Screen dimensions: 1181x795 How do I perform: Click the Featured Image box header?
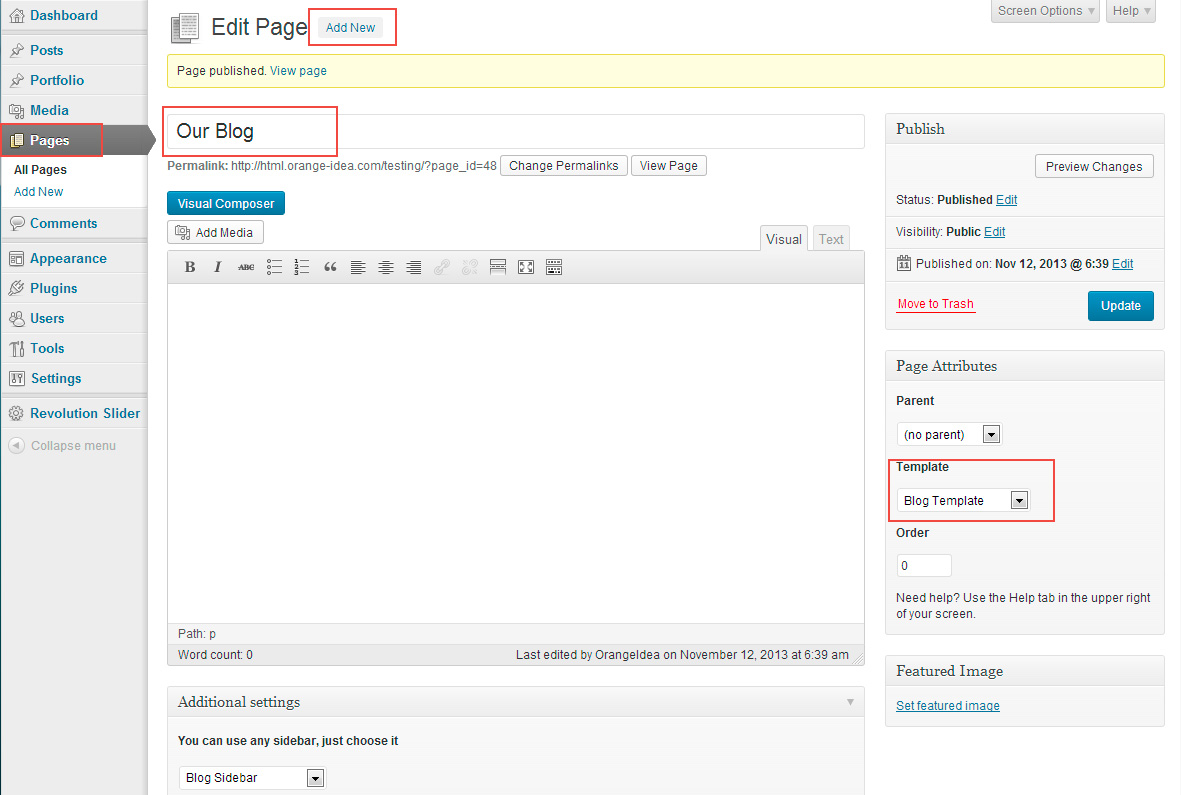(1025, 671)
